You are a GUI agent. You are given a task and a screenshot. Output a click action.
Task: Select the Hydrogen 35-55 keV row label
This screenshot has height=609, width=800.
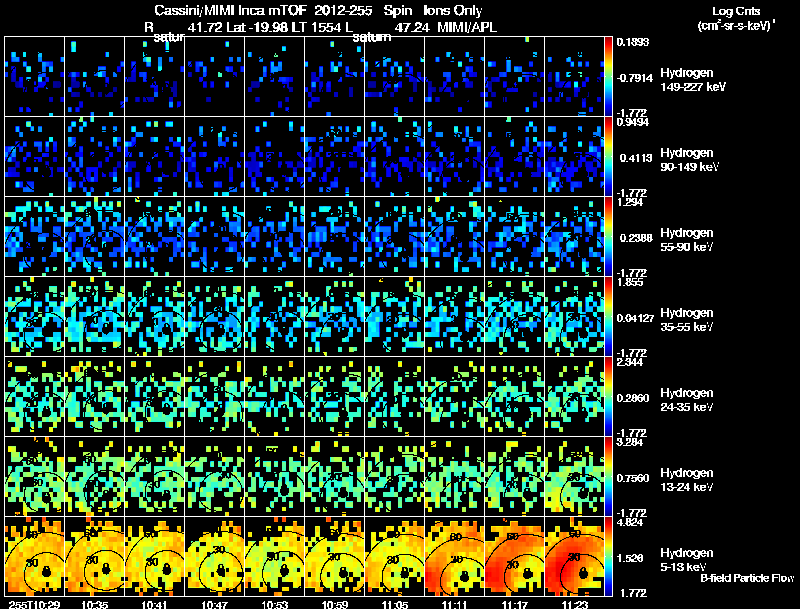pyautogui.click(x=687, y=320)
